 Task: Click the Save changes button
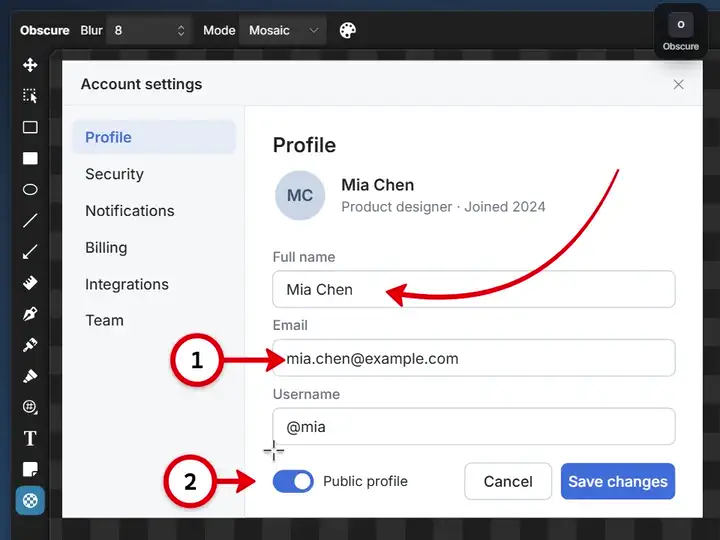pos(618,481)
